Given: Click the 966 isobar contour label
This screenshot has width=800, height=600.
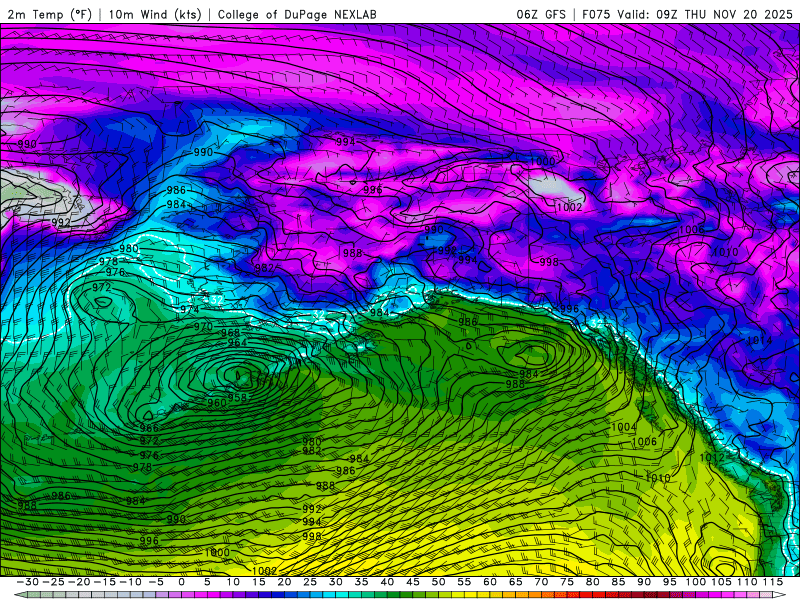Looking at the screenshot, I should 149,428.
